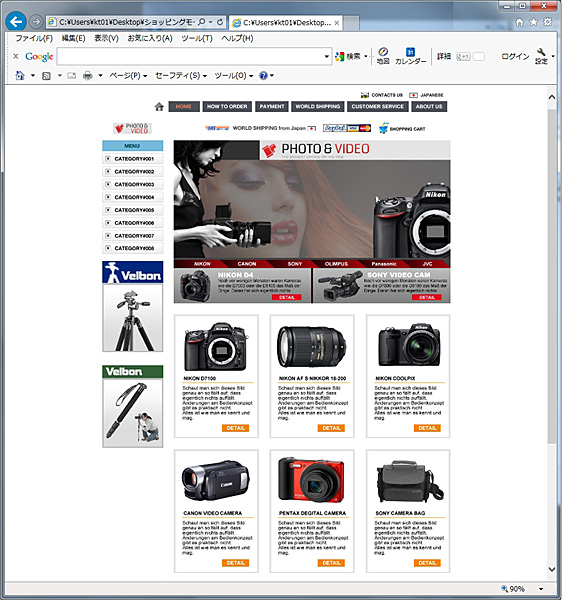Click the ログイン link in Google toolbar
This screenshot has width=562, height=600.
515,57
